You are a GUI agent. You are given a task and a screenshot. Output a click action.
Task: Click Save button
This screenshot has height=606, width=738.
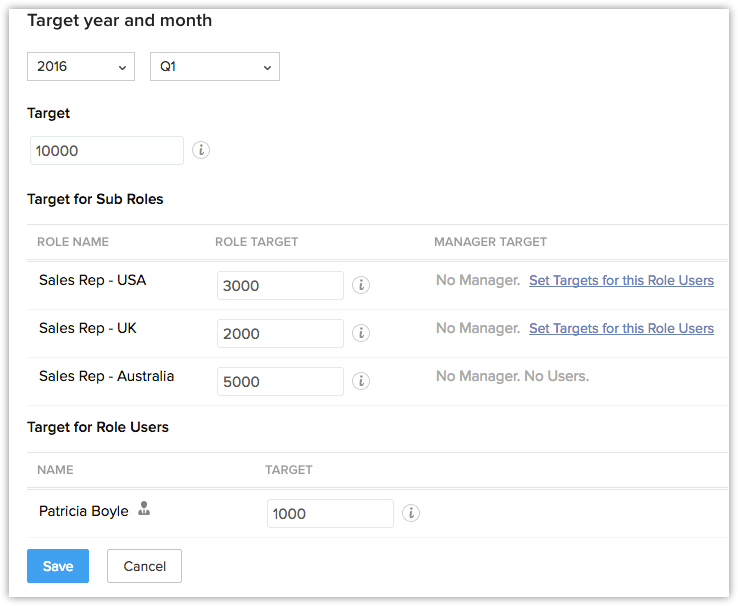point(58,566)
